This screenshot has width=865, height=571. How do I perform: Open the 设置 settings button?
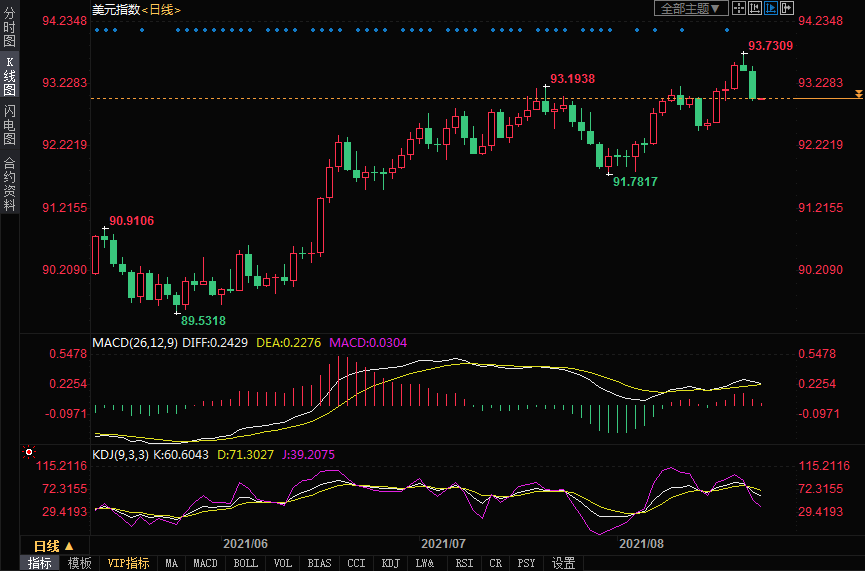click(564, 563)
